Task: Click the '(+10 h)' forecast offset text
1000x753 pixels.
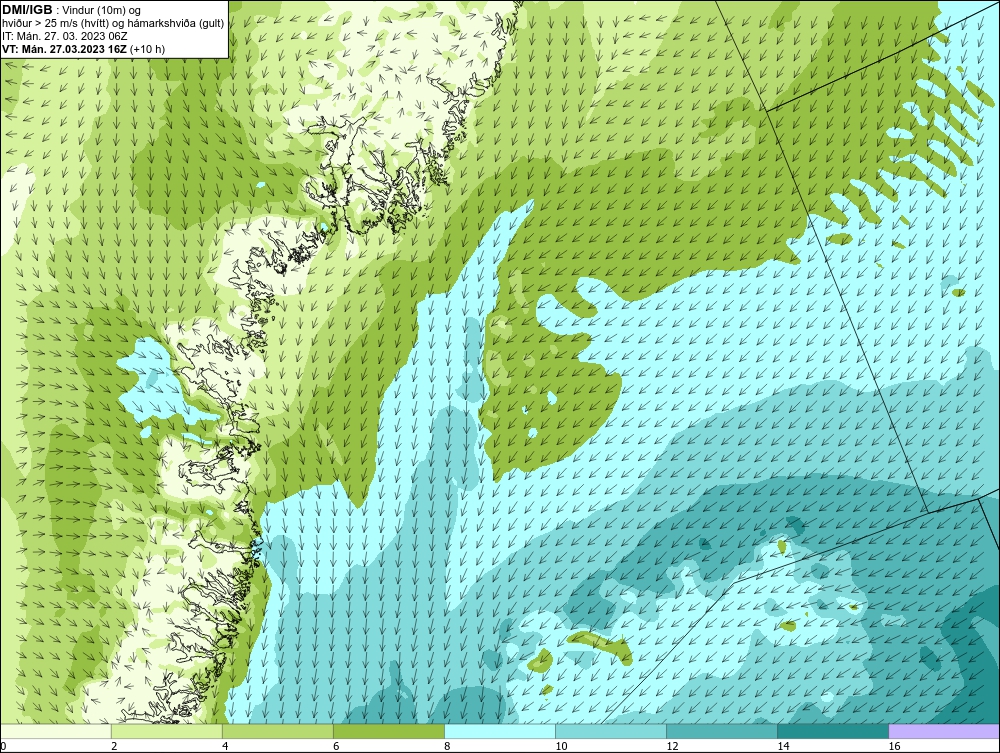Action: point(147,49)
